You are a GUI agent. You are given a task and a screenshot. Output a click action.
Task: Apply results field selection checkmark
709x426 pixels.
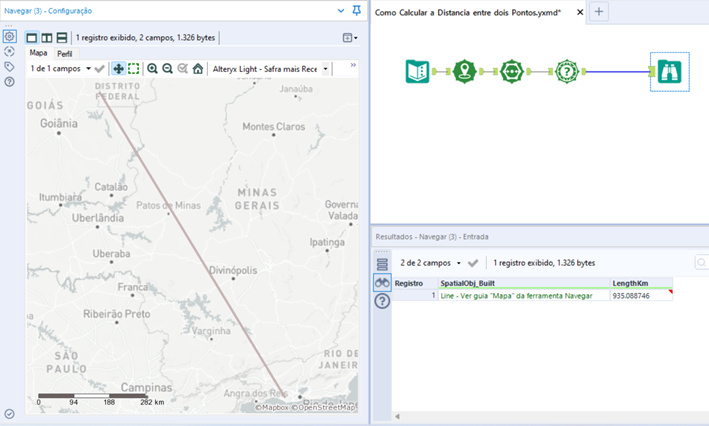coord(473,263)
